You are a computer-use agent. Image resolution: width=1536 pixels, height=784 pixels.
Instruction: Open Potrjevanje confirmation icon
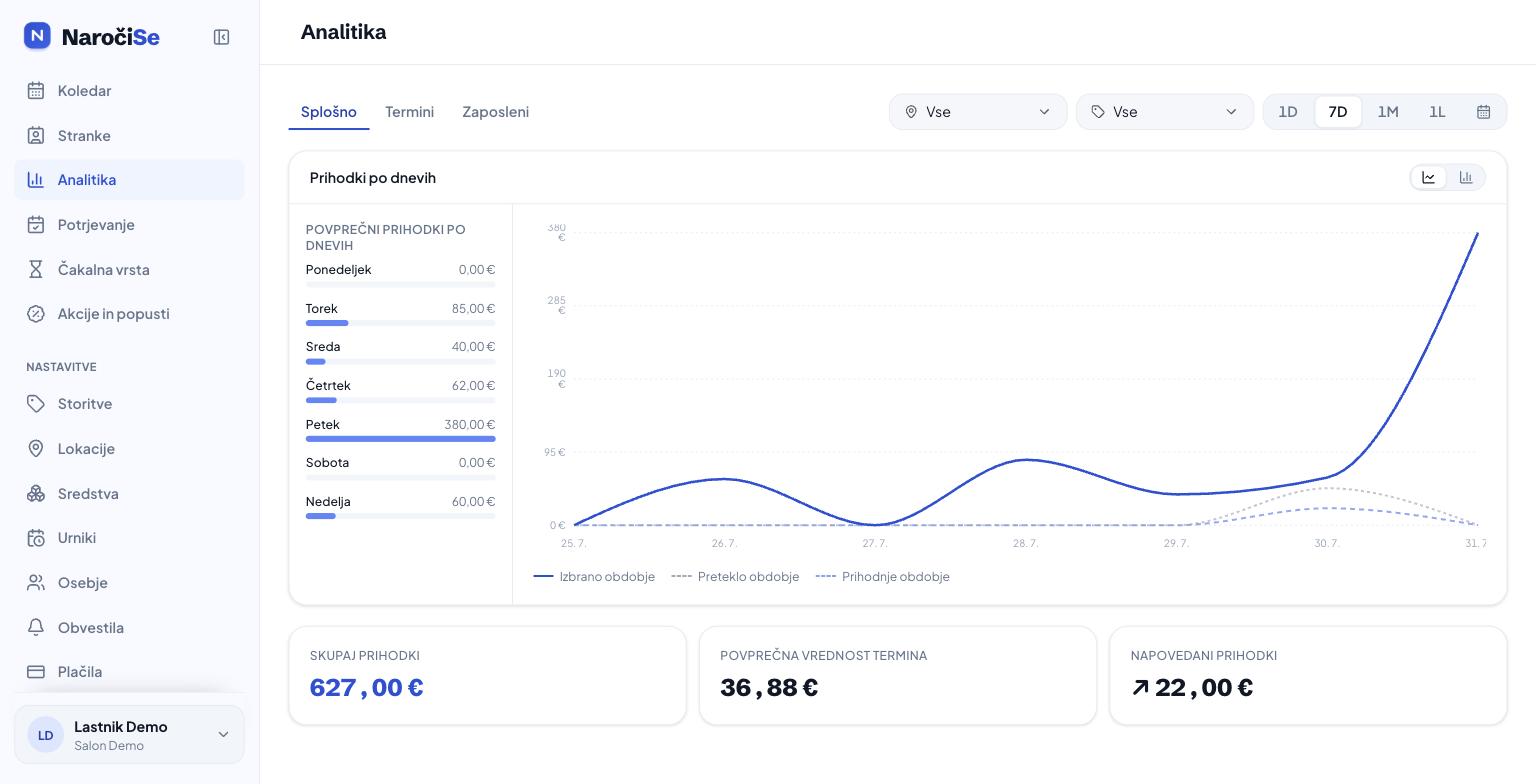tap(36, 225)
